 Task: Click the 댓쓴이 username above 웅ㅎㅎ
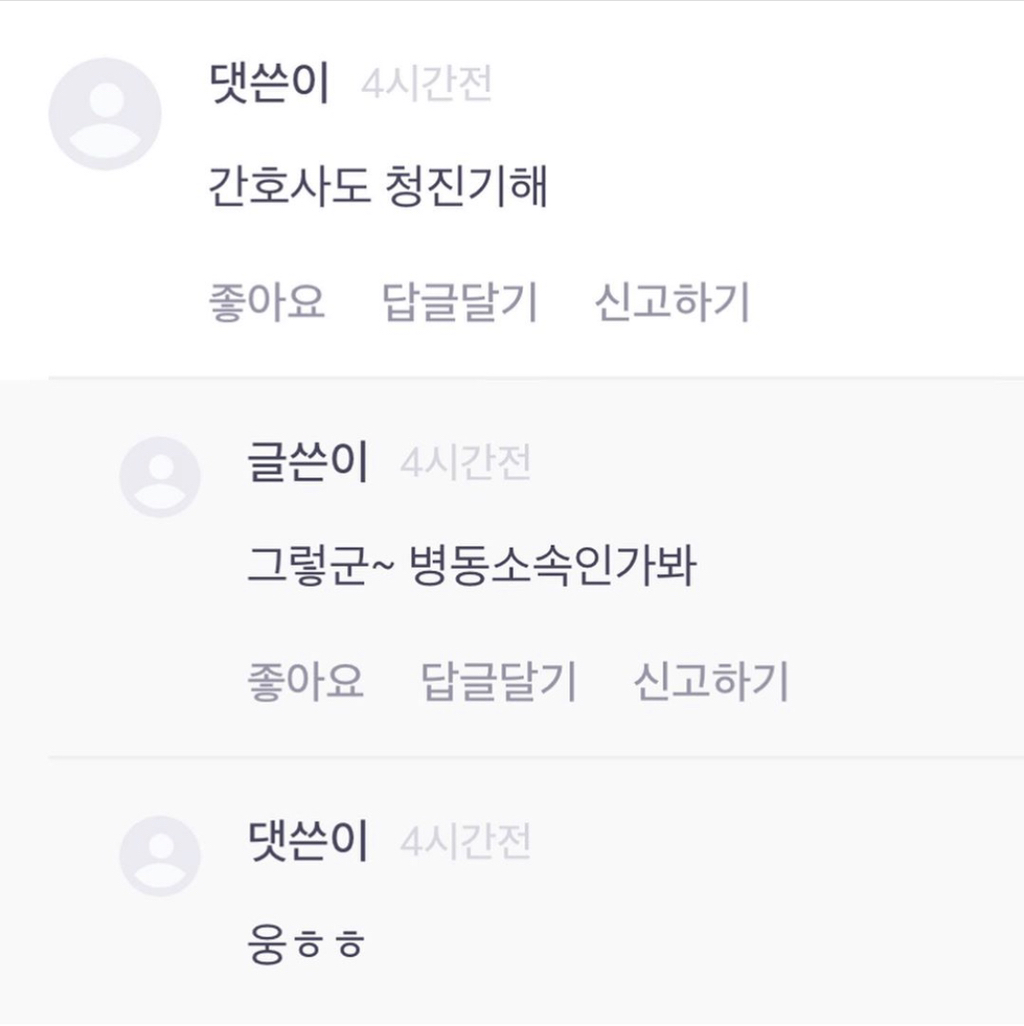coord(307,842)
